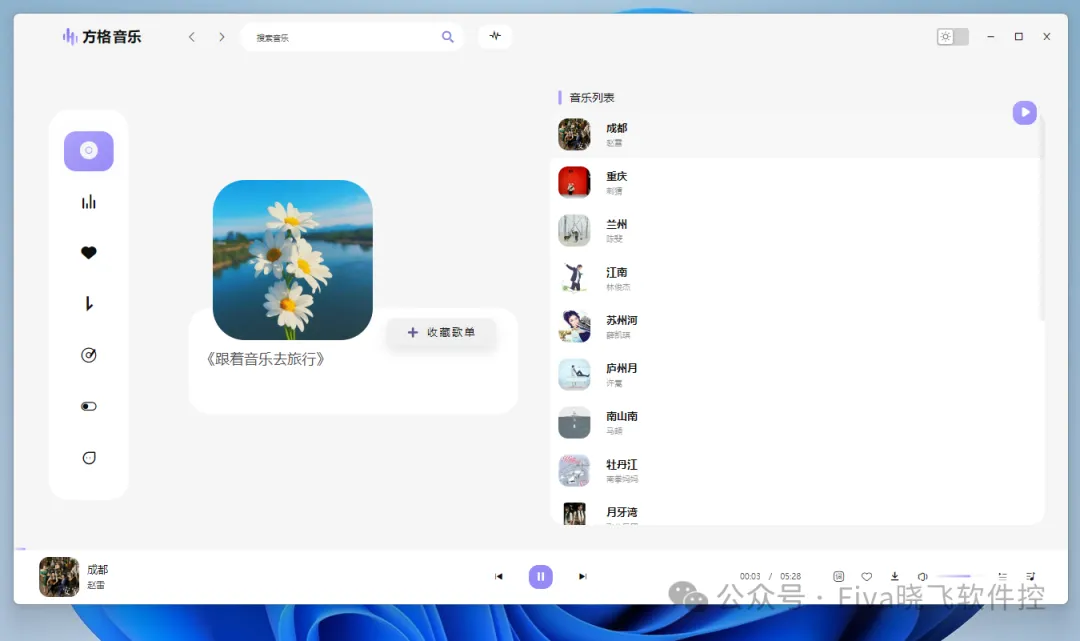Select the song 江南 in the list
Image resolution: width=1080 pixels, height=641 pixels.
796,278
